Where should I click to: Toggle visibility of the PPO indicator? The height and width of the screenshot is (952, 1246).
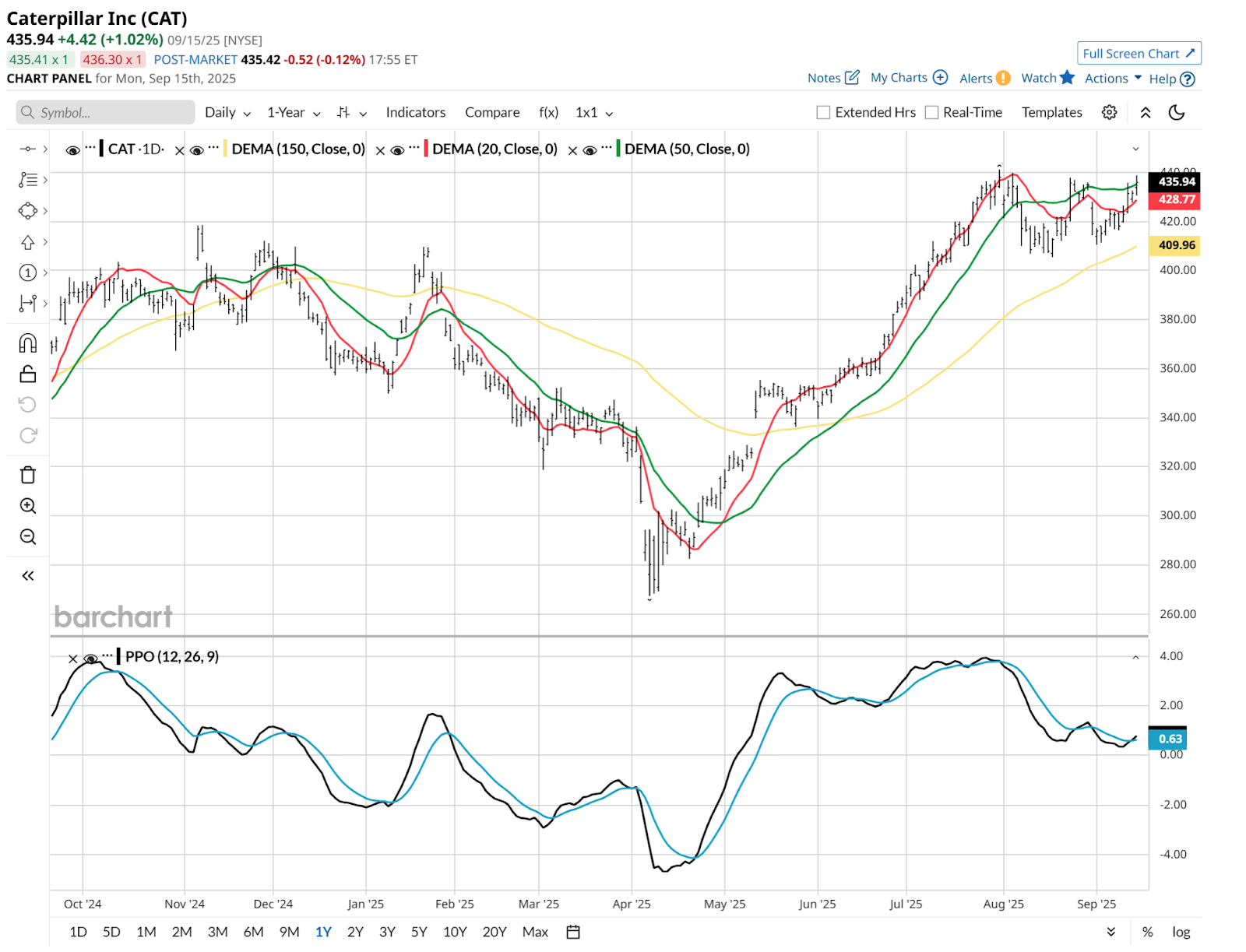90,659
